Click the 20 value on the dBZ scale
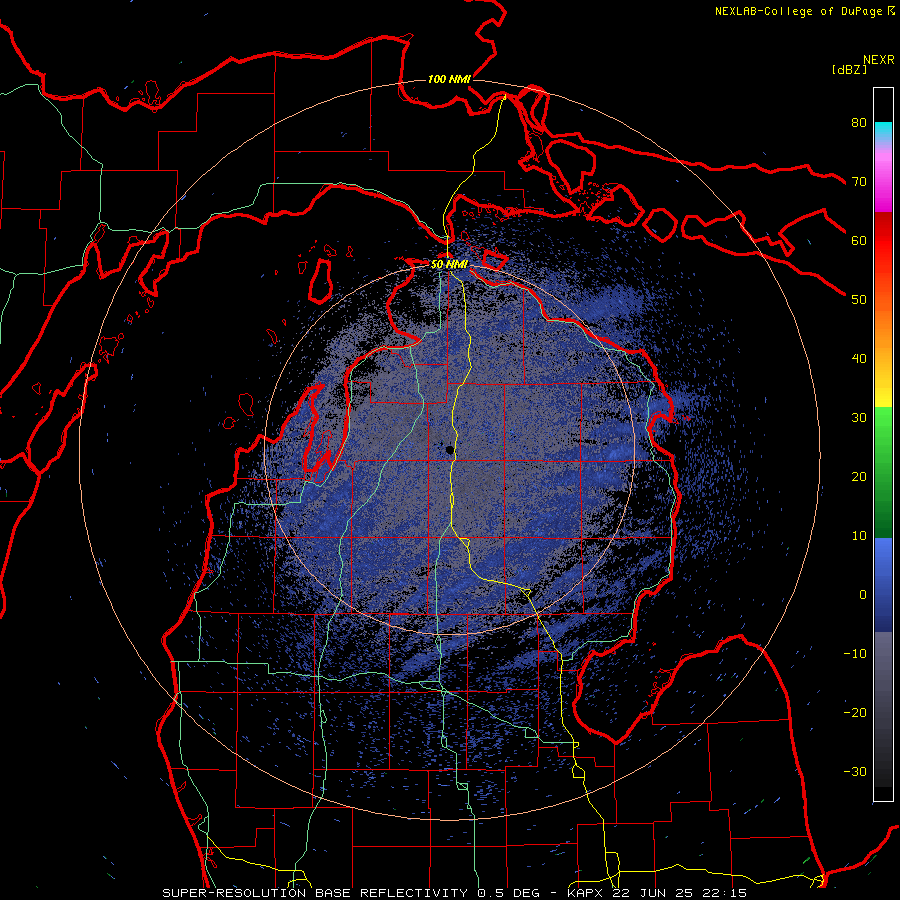The image size is (900, 900). click(859, 476)
